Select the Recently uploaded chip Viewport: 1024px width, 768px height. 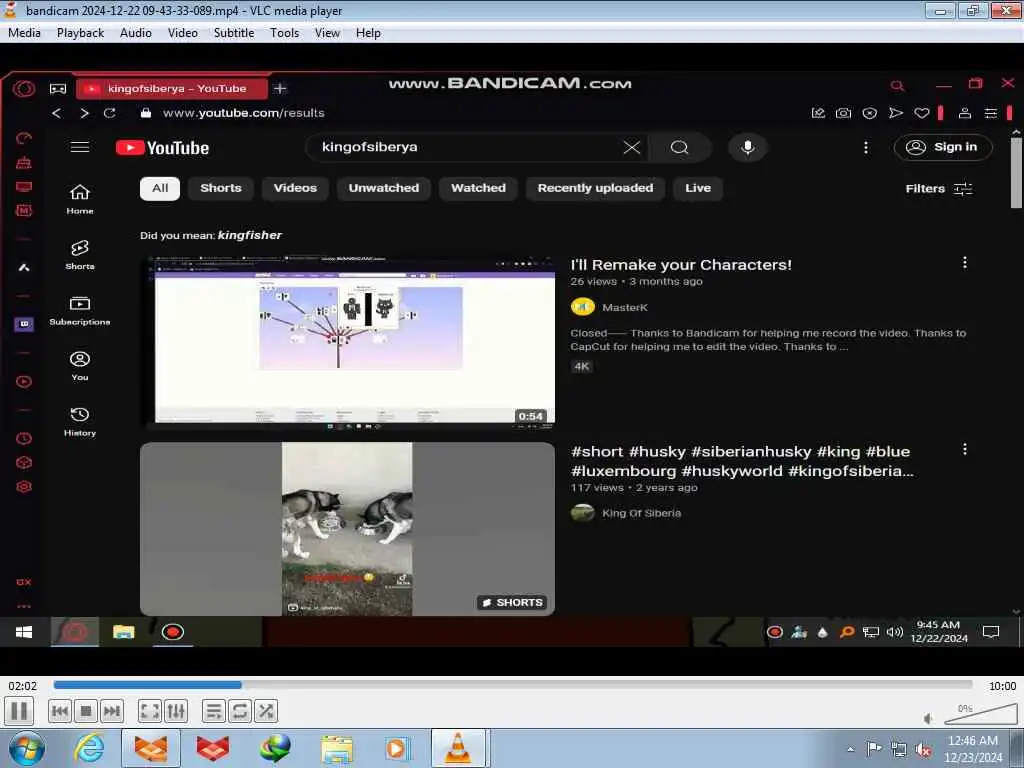click(x=596, y=188)
